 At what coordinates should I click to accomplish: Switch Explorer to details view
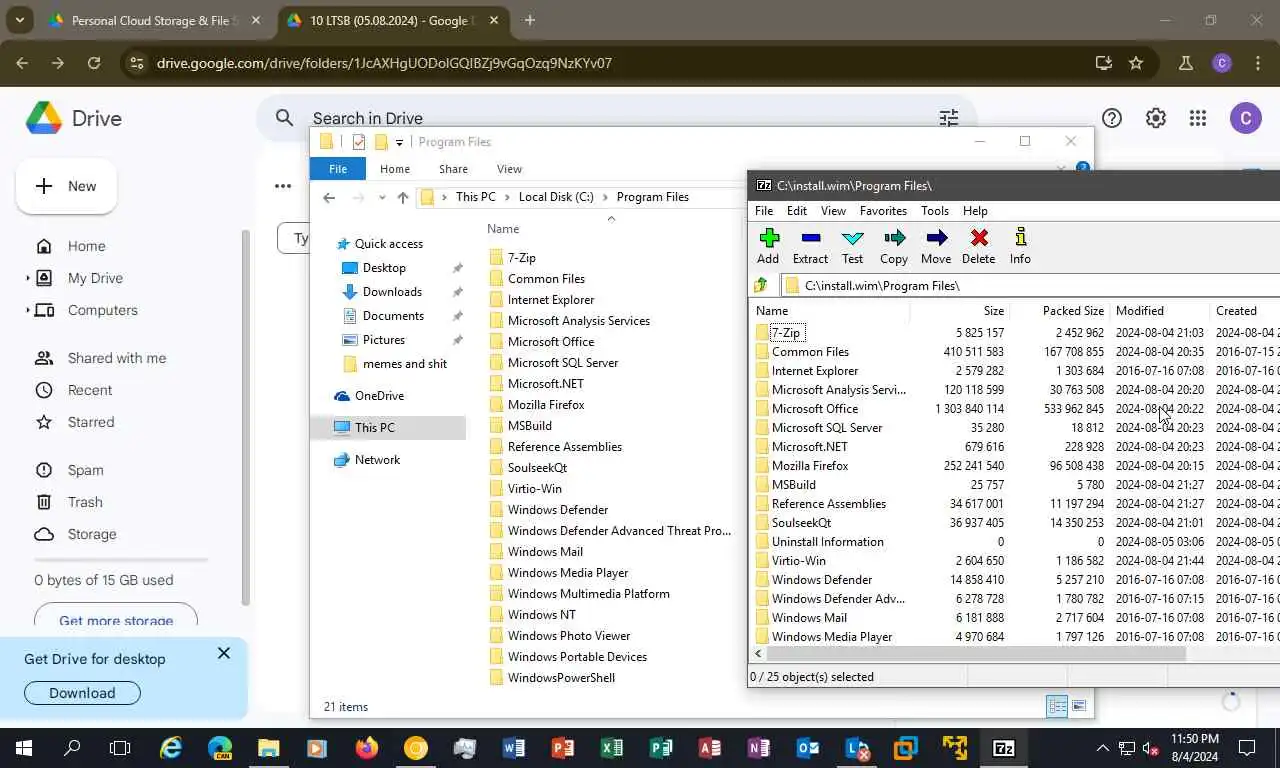(1057, 706)
